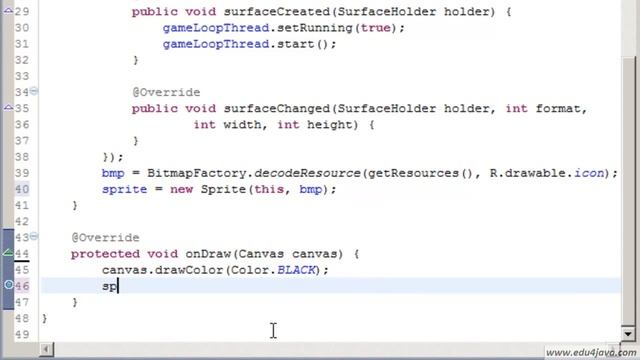Click the typed text 'sp' on line 46
Image resolution: width=640 pixels, height=360 pixels.
[109, 287]
